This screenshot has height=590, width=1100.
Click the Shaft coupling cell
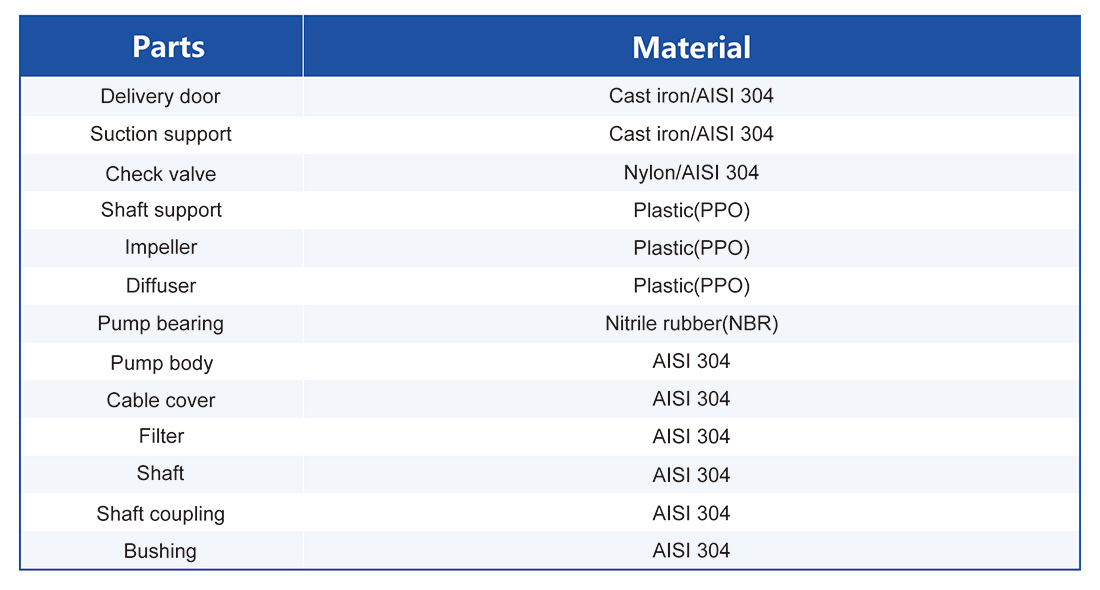160,514
